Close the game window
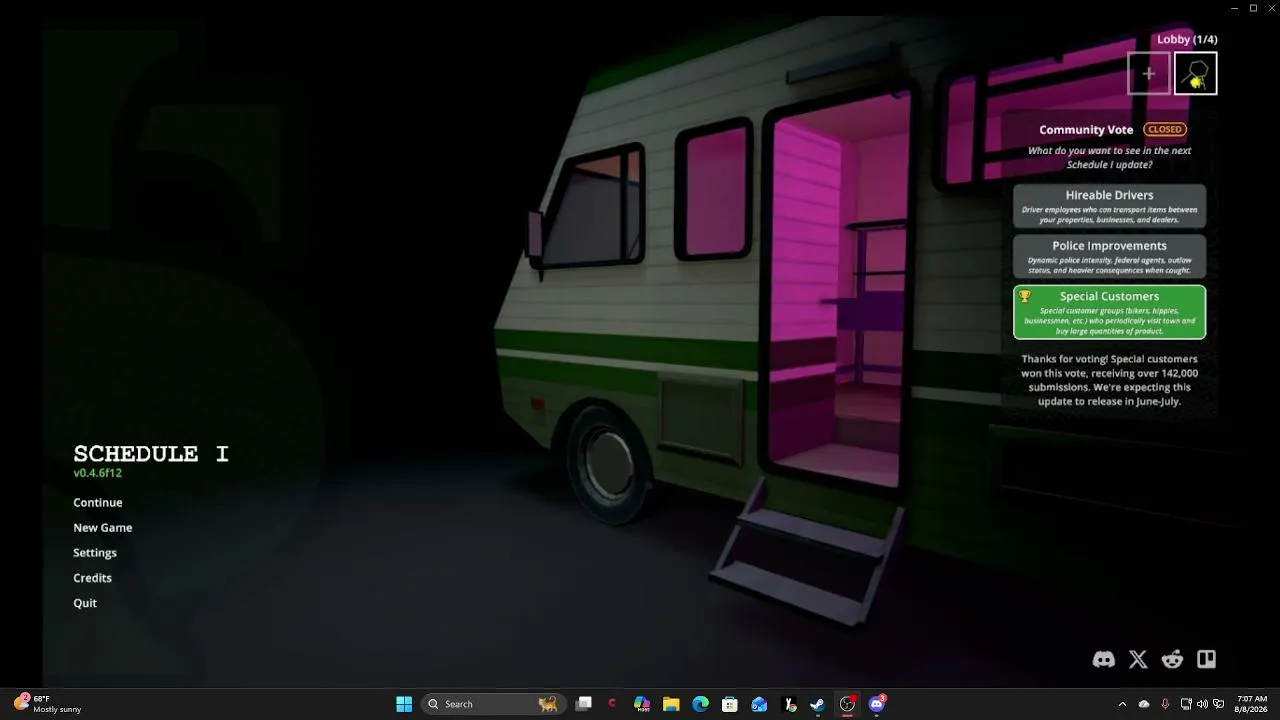 point(1271,8)
